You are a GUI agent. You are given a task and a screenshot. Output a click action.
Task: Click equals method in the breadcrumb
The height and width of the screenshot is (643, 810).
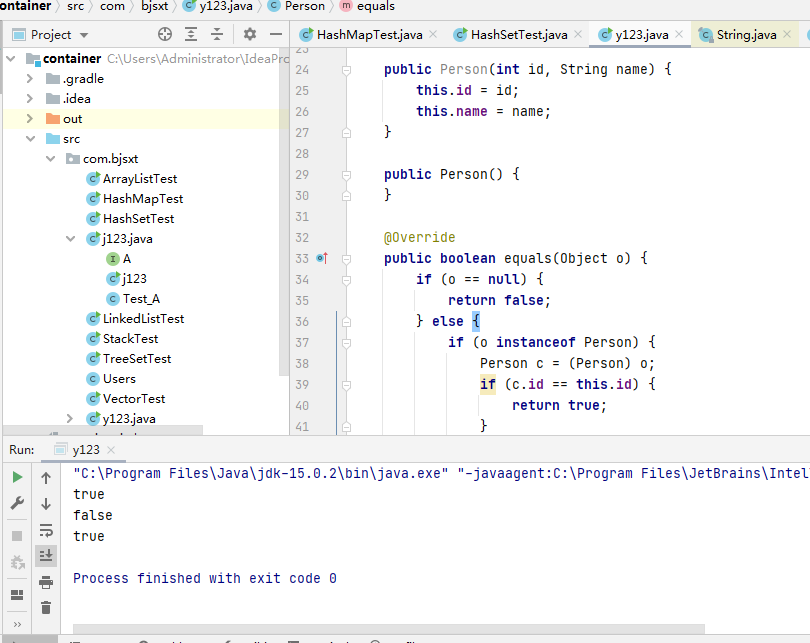point(368,6)
